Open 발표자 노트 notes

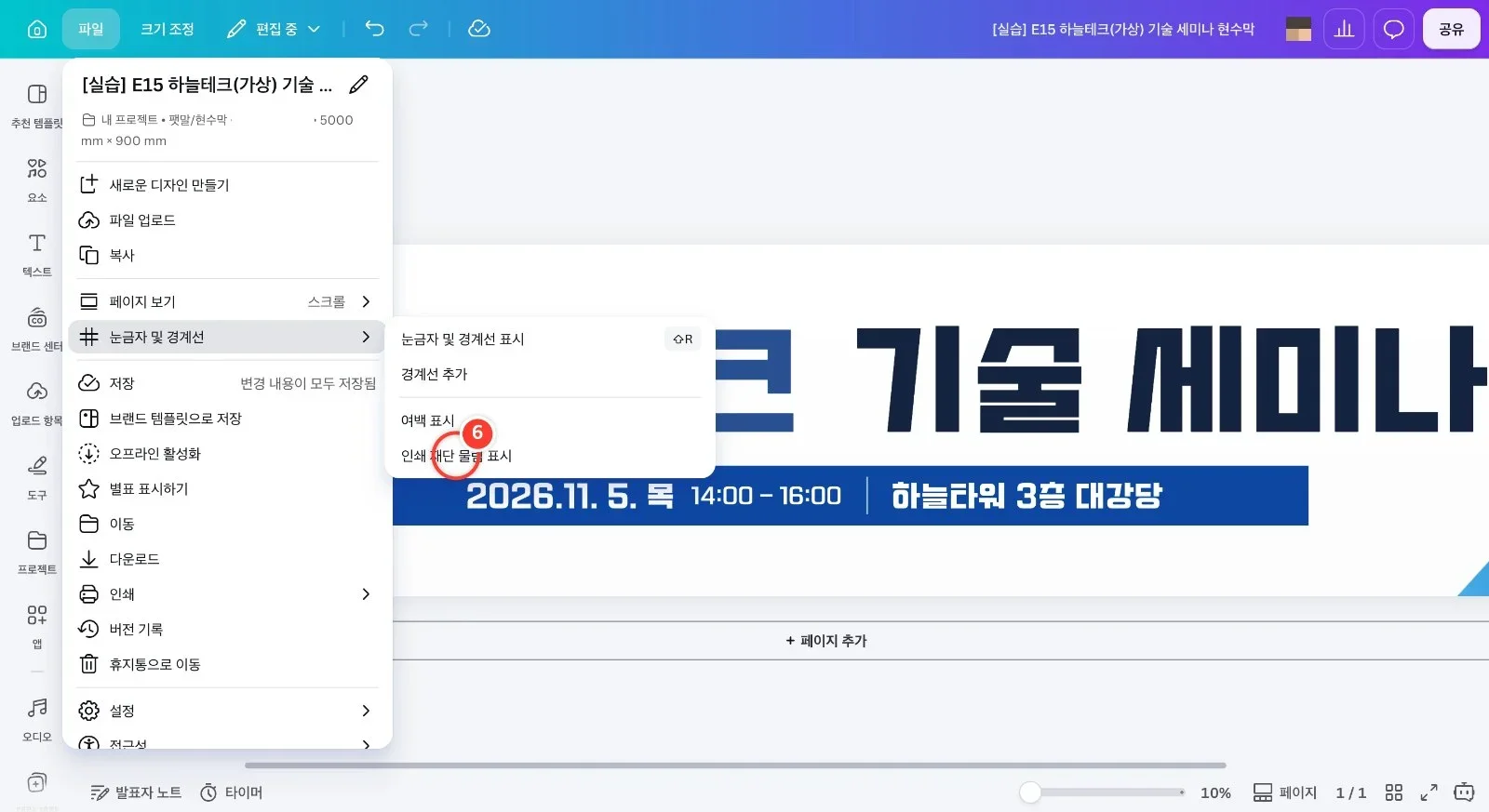136,792
